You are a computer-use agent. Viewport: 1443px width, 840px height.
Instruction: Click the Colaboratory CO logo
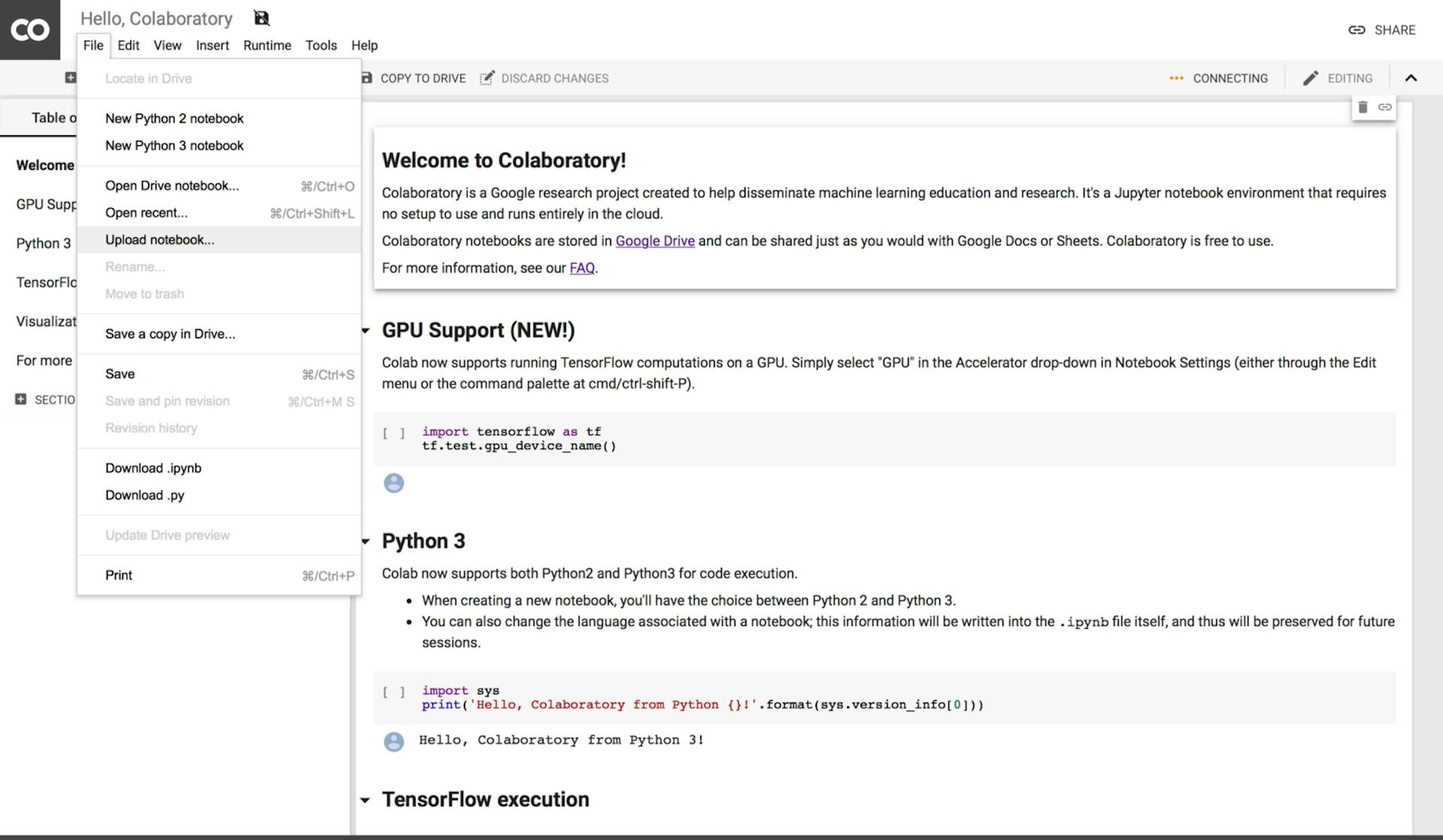(x=29, y=30)
